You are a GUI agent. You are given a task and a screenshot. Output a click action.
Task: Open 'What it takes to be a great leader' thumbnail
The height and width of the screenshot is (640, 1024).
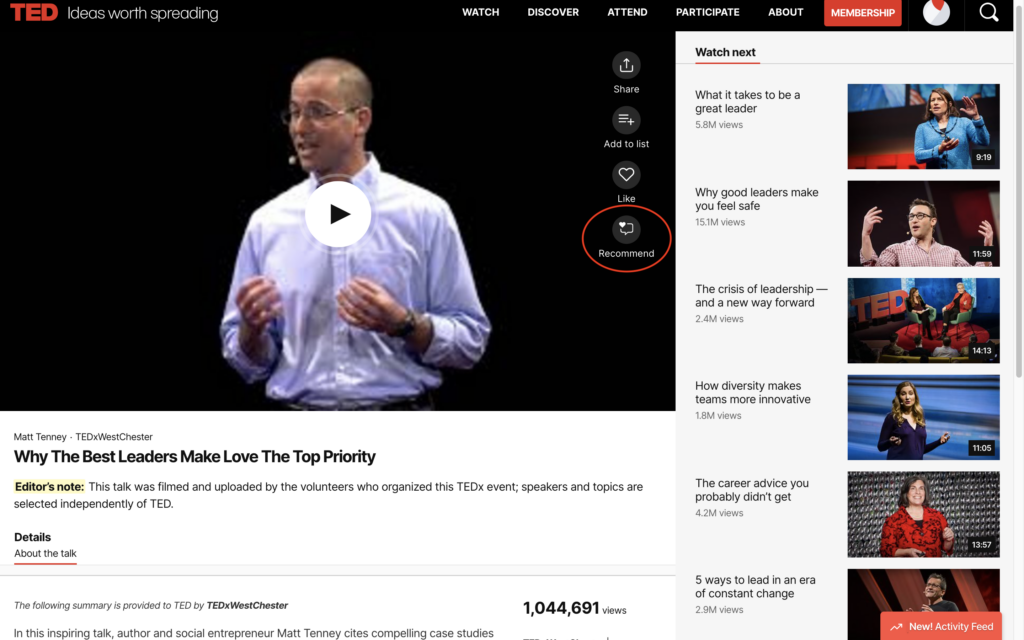(923, 126)
